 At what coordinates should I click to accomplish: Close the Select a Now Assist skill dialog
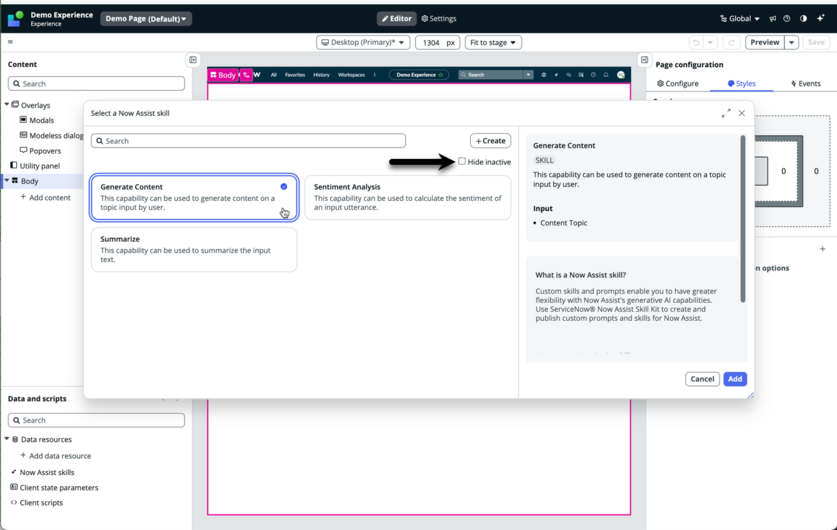pyautogui.click(x=741, y=113)
